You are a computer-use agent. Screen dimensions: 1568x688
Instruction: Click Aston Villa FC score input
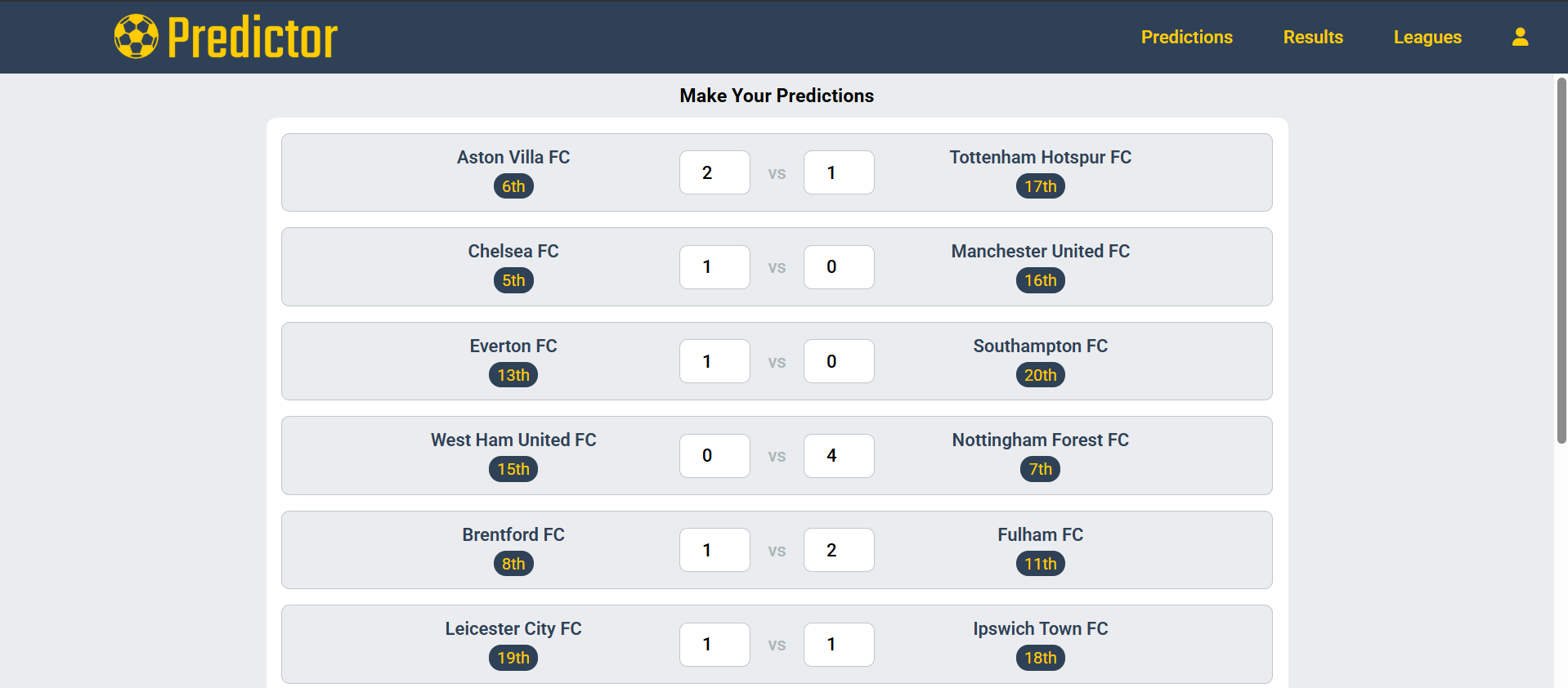(715, 172)
